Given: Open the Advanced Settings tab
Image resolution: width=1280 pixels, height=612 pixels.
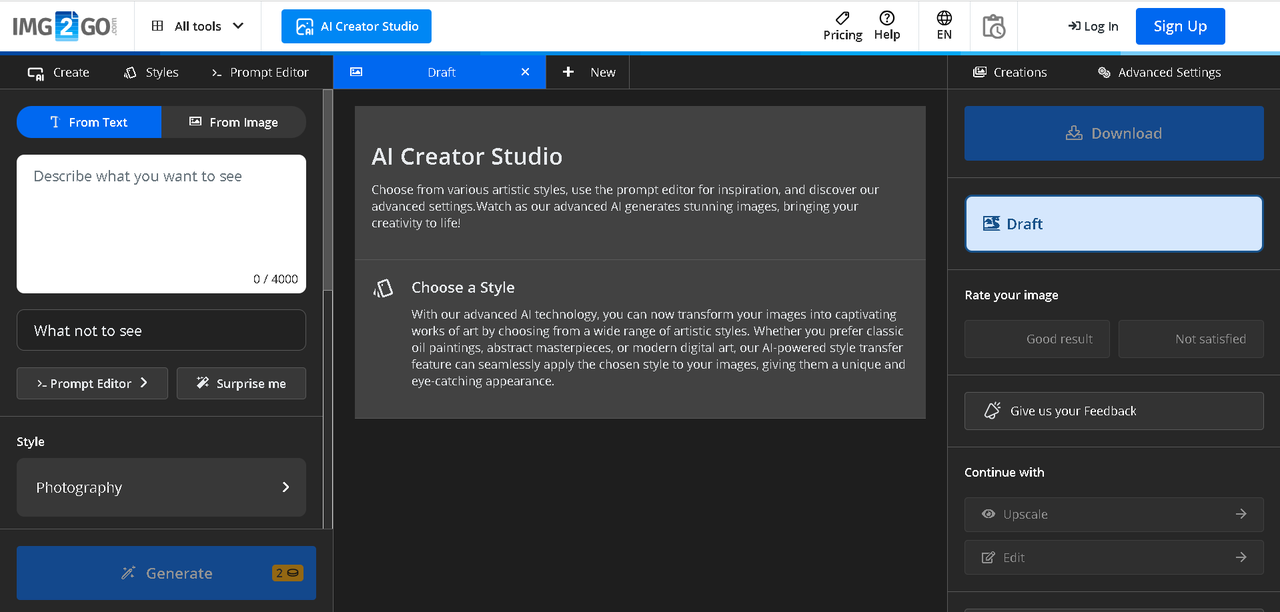Looking at the screenshot, I should [1159, 72].
